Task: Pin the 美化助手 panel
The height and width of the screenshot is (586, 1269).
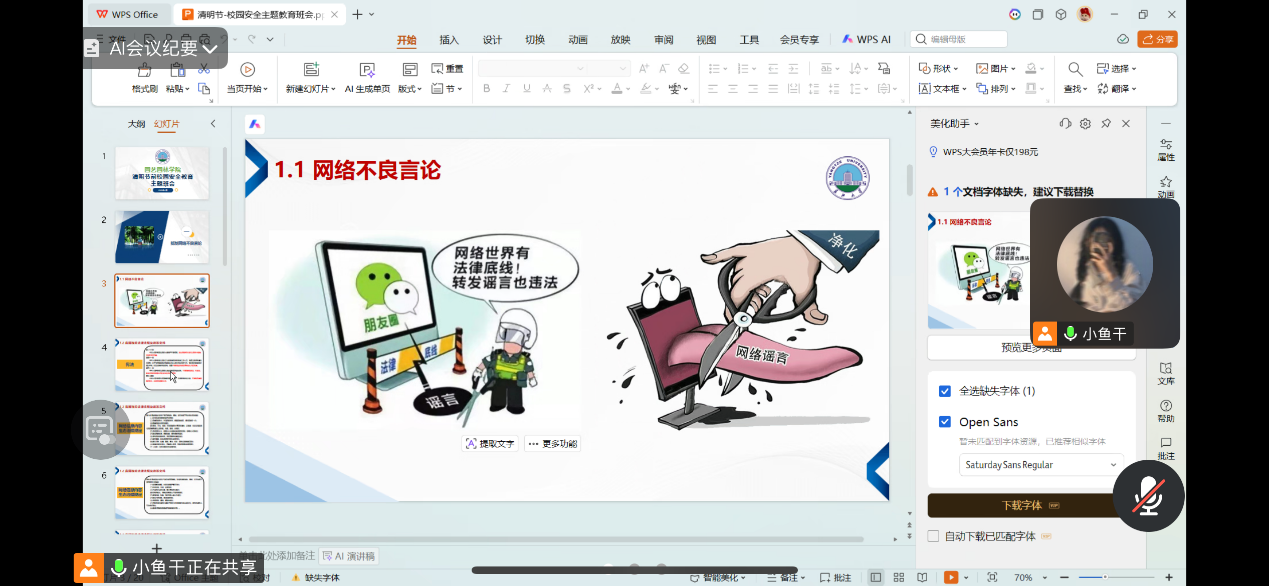Action: tap(1106, 124)
